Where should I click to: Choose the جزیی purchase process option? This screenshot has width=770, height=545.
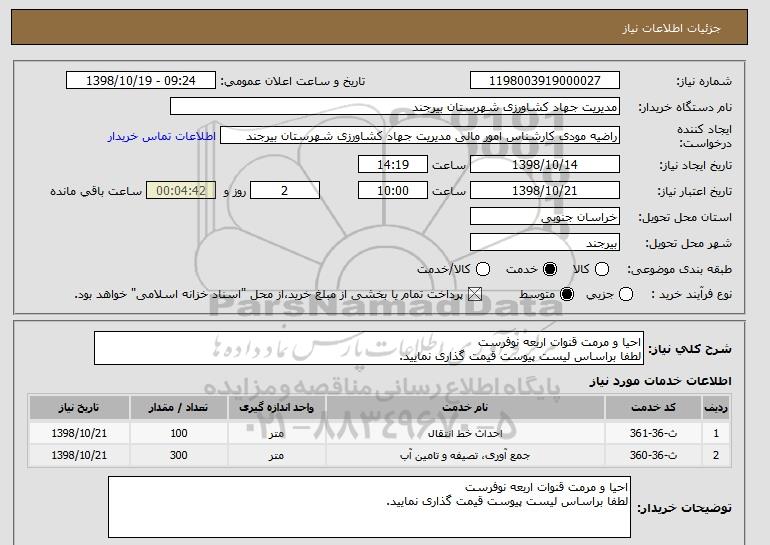click(626, 295)
